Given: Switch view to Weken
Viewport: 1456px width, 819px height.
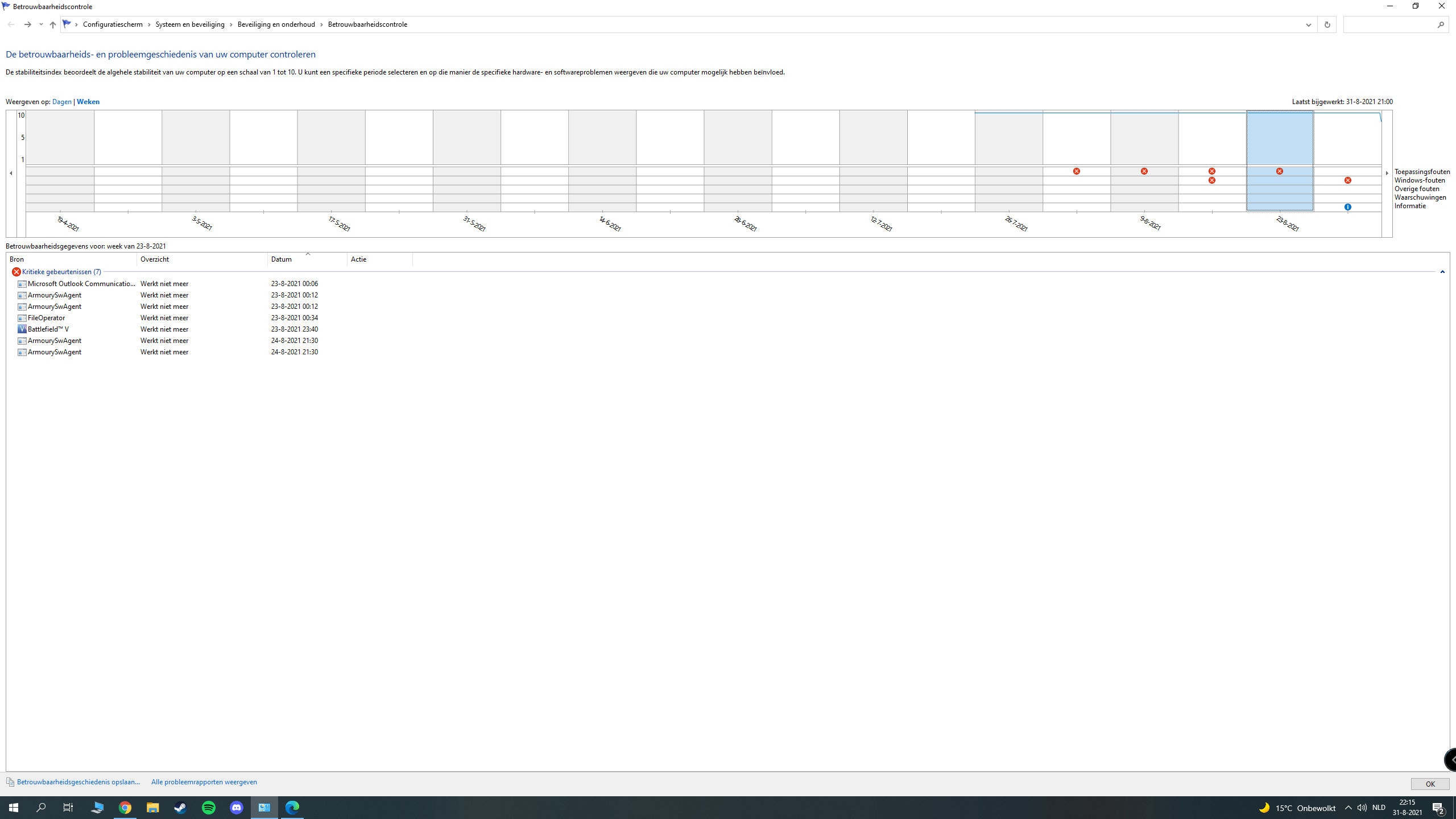Looking at the screenshot, I should pyautogui.click(x=88, y=102).
